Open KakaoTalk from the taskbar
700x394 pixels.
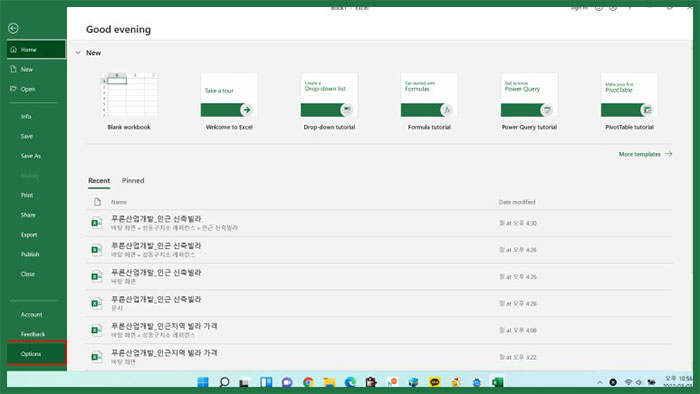[x=434, y=382]
